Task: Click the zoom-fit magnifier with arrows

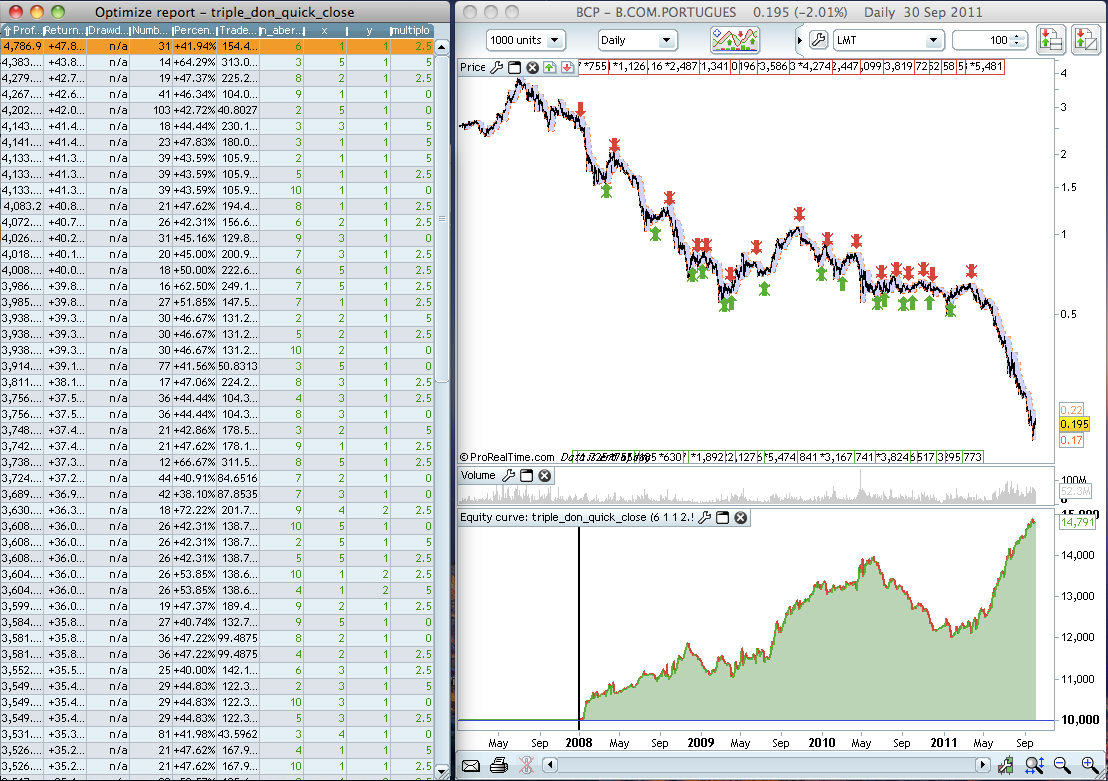Action: coord(1035,765)
